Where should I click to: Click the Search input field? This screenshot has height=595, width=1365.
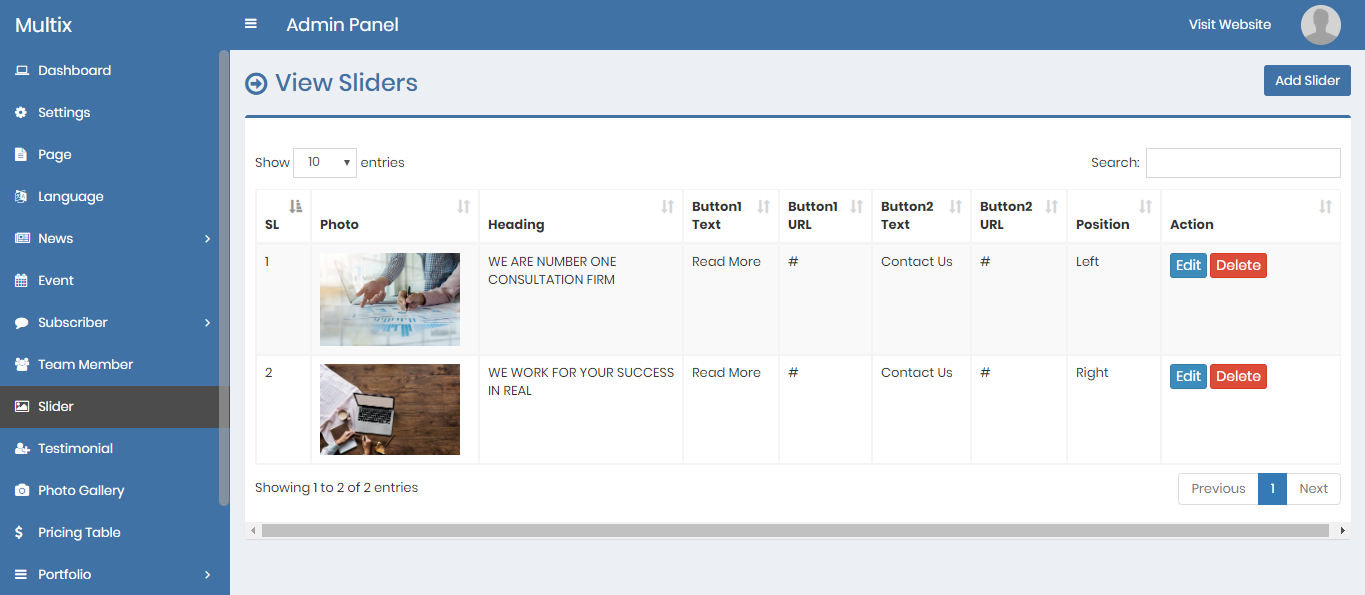(x=1242, y=163)
